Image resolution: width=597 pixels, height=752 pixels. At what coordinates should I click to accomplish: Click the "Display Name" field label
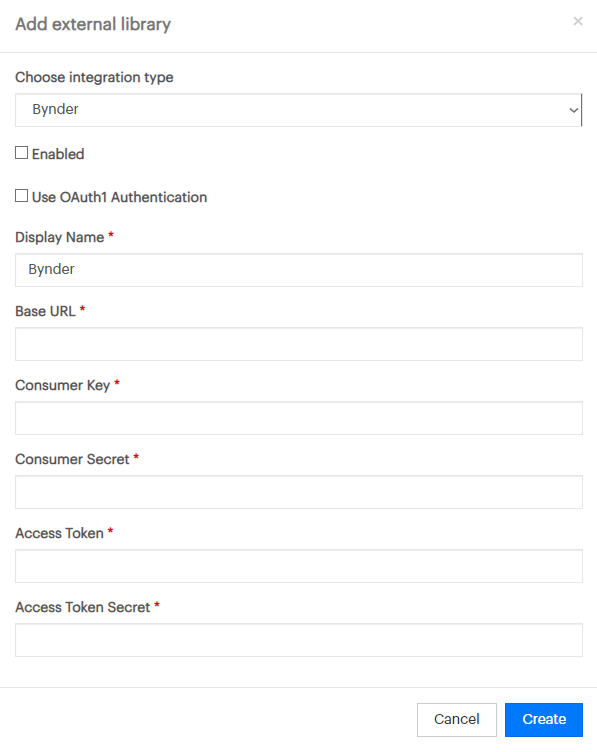tap(59, 237)
